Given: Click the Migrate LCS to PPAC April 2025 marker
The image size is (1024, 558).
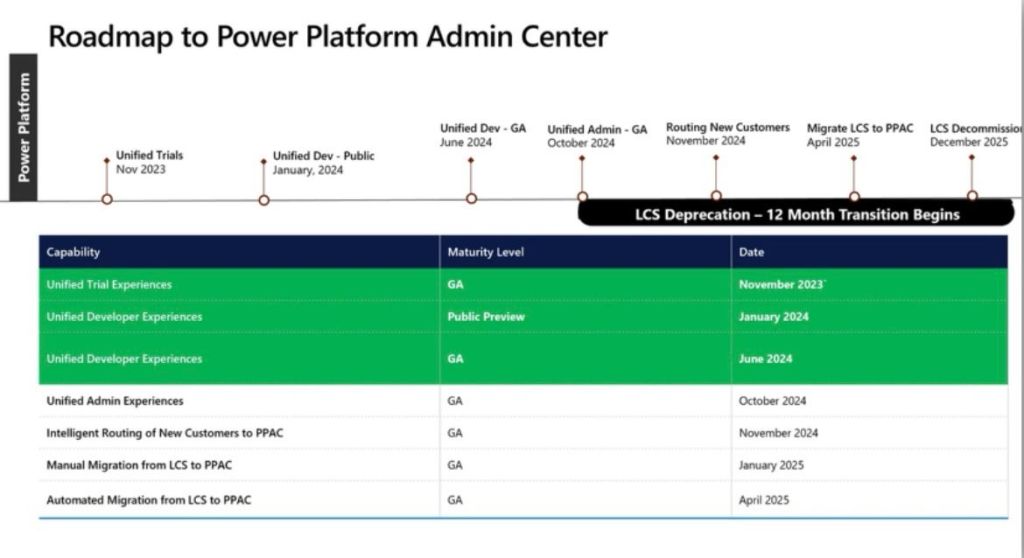Looking at the screenshot, I should point(854,196).
